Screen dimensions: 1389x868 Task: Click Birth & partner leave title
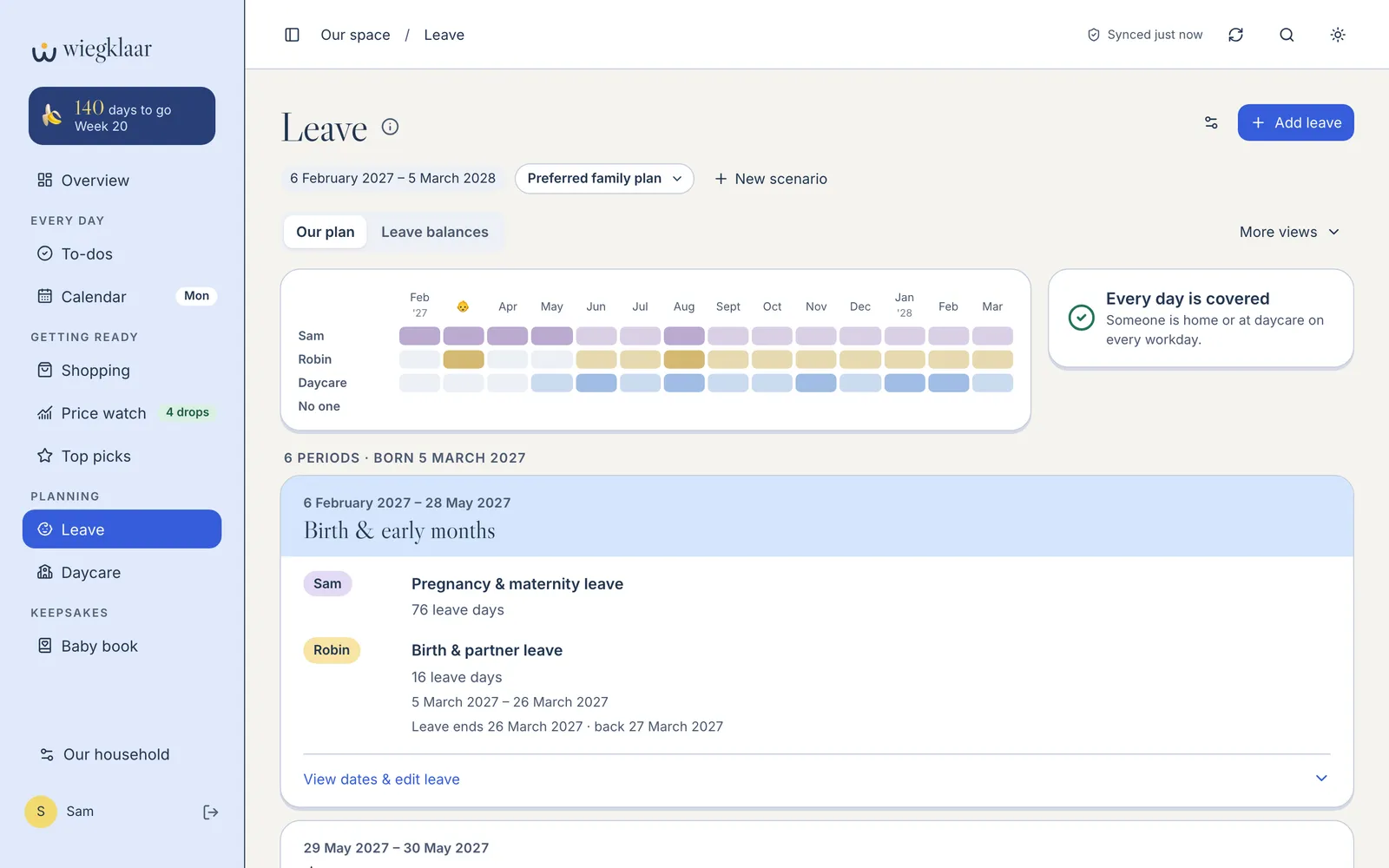point(487,651)
